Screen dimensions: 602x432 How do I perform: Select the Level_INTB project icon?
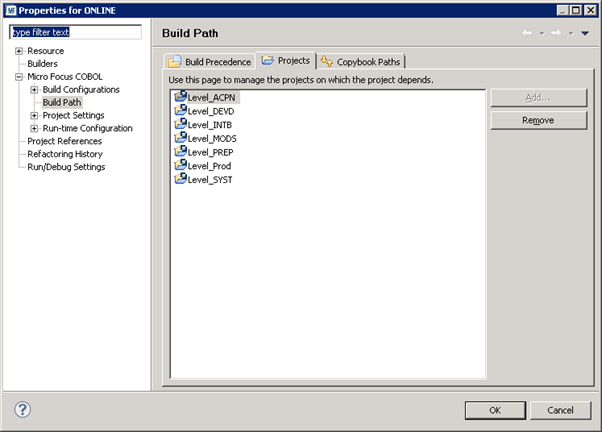click(x=180, y=124)
